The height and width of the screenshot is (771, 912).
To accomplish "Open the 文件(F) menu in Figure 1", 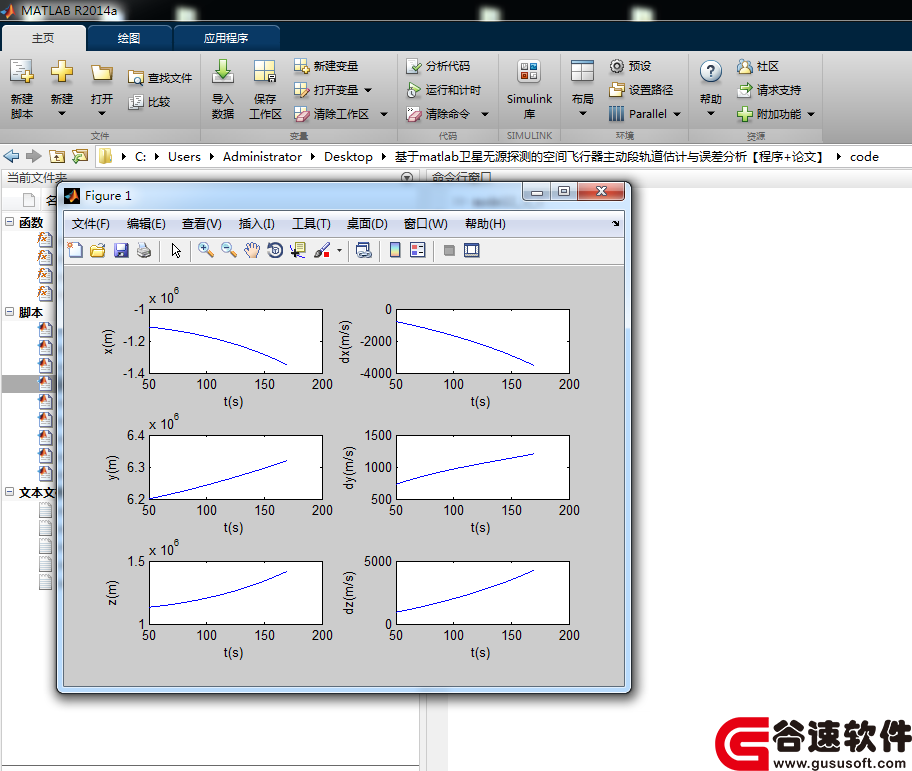I will point(90,224).
